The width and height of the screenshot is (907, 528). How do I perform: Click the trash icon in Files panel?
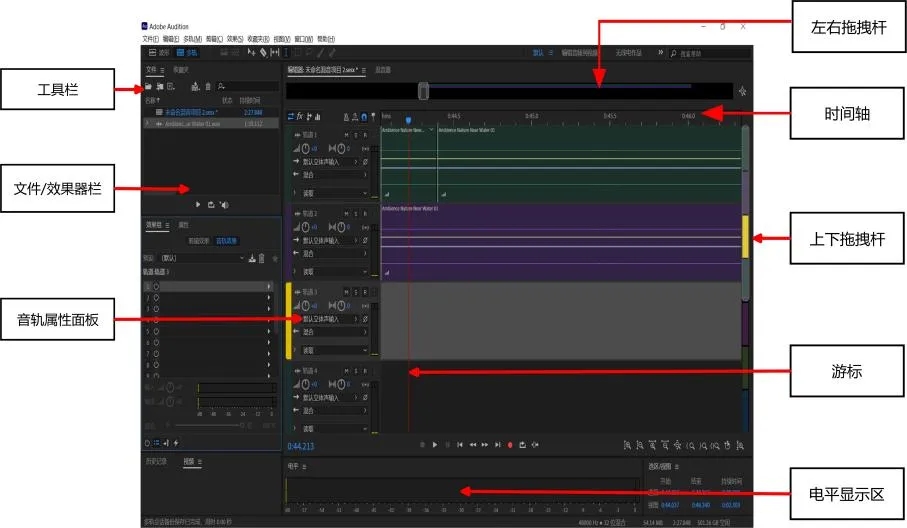208,86
